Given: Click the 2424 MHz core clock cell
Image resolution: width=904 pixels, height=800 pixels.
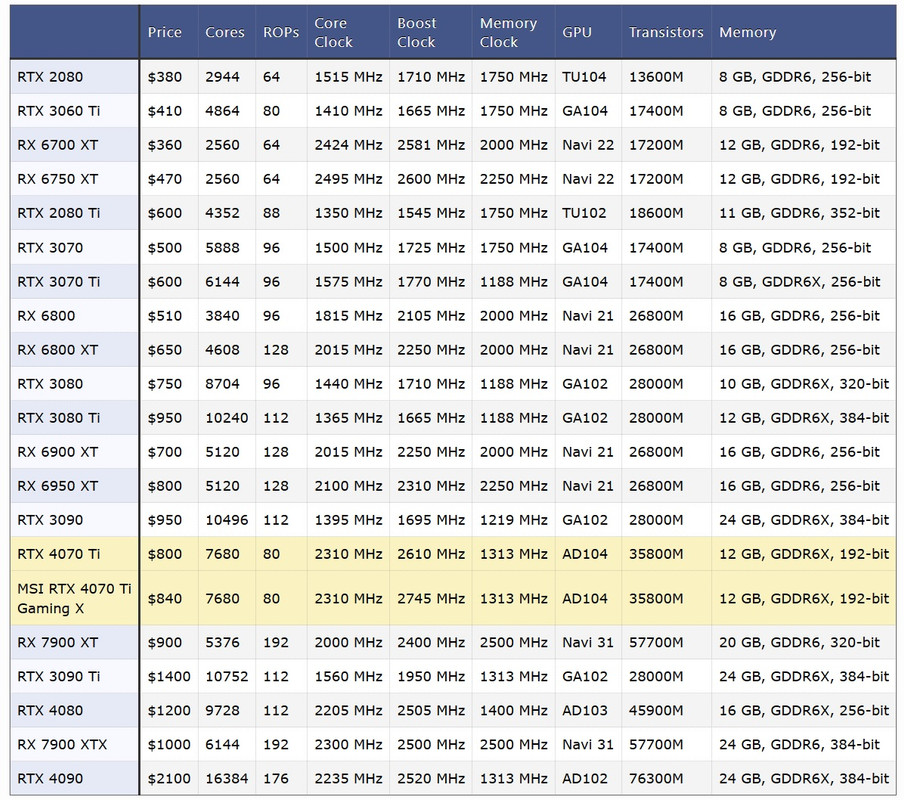Looking at the screenshot, I should coord(348,145).
